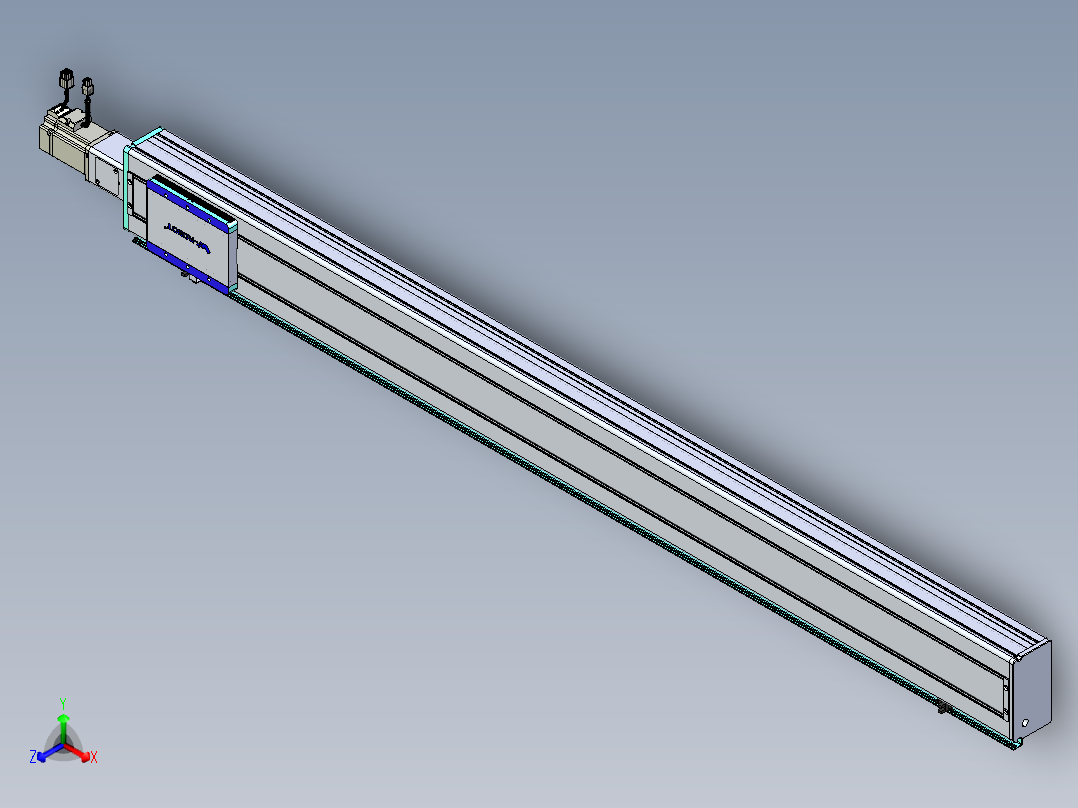
Task: Select the shorter right cable connector on the motor
Action: click(87, 88)
